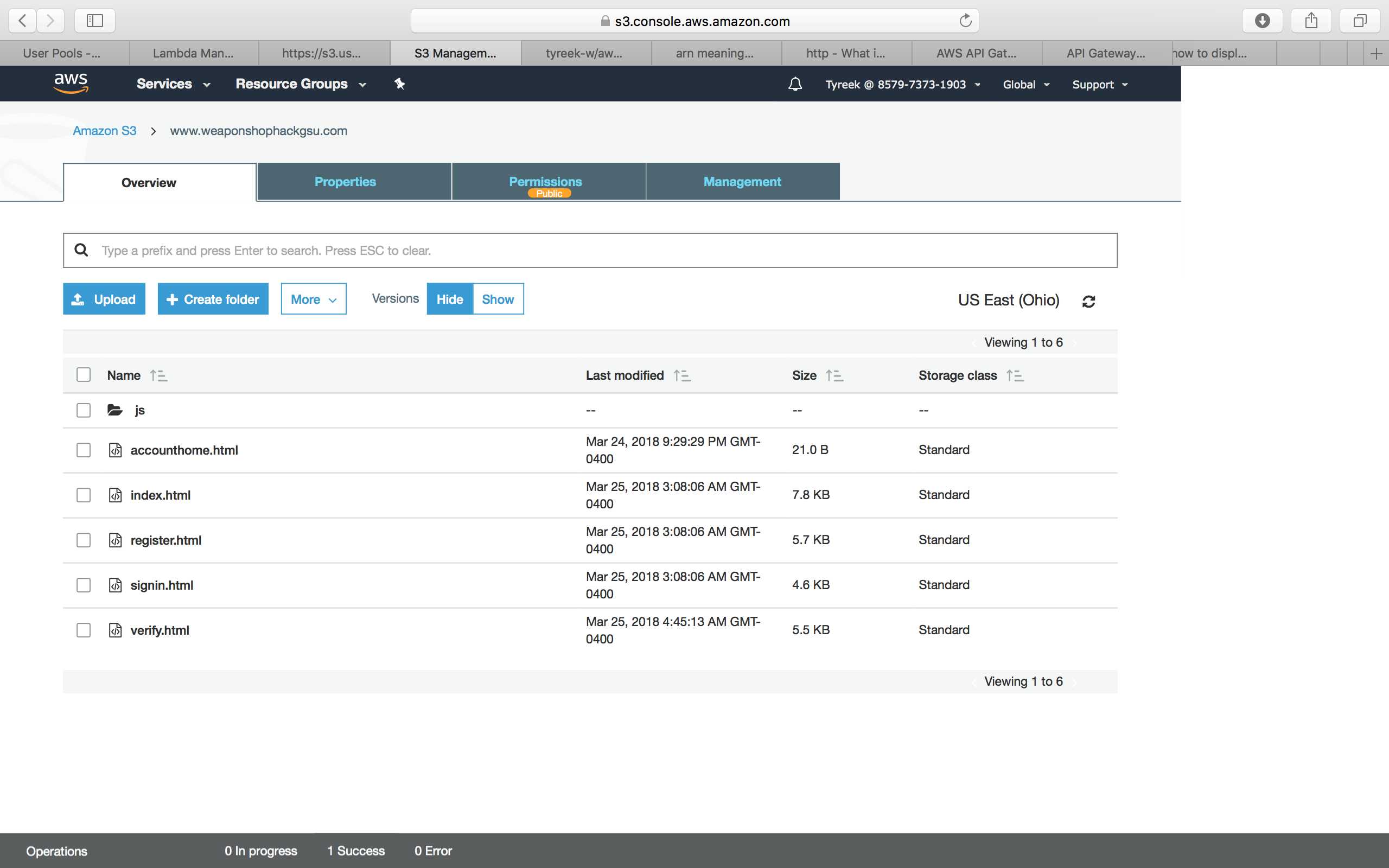1389x868 pixels.
Task: Click the Upload button
Action: 104,299
